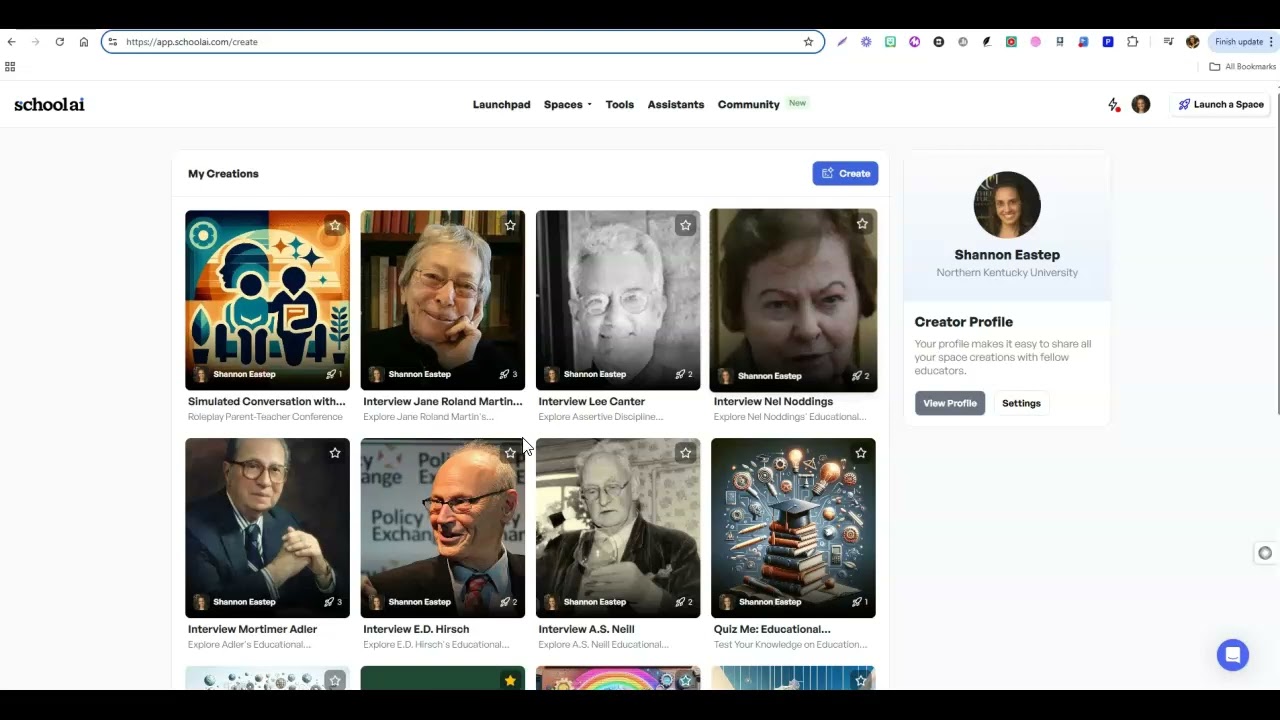The height and width of the screenshot is (720, 1280).
Task: Open the chat support bubble
Action: click(1233, 655)
